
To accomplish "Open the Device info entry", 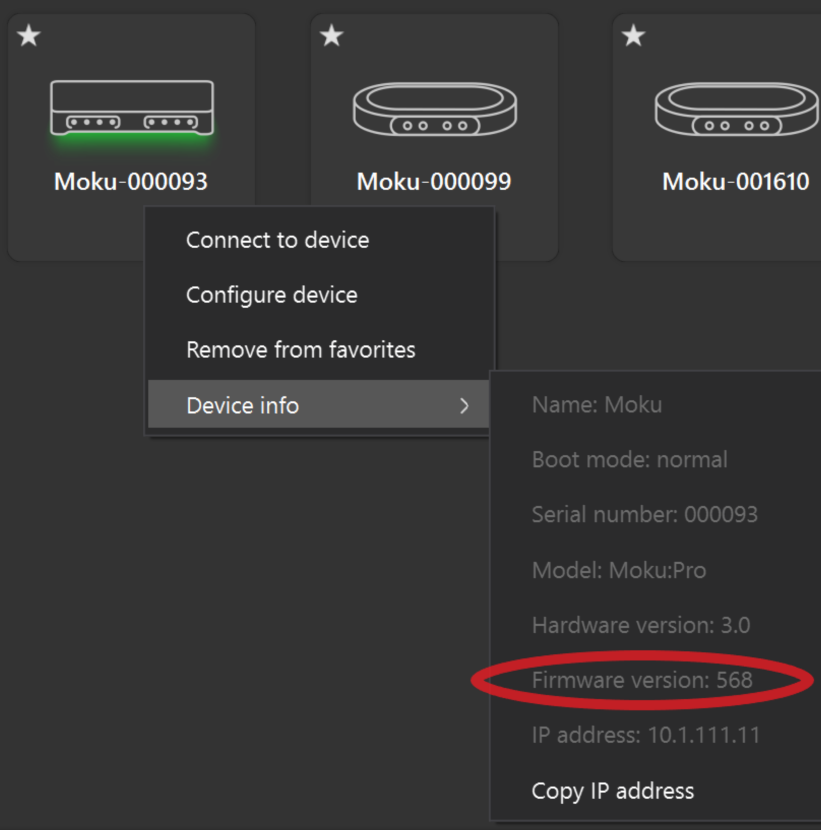I will pyautogui.click(x=242, y=405).
